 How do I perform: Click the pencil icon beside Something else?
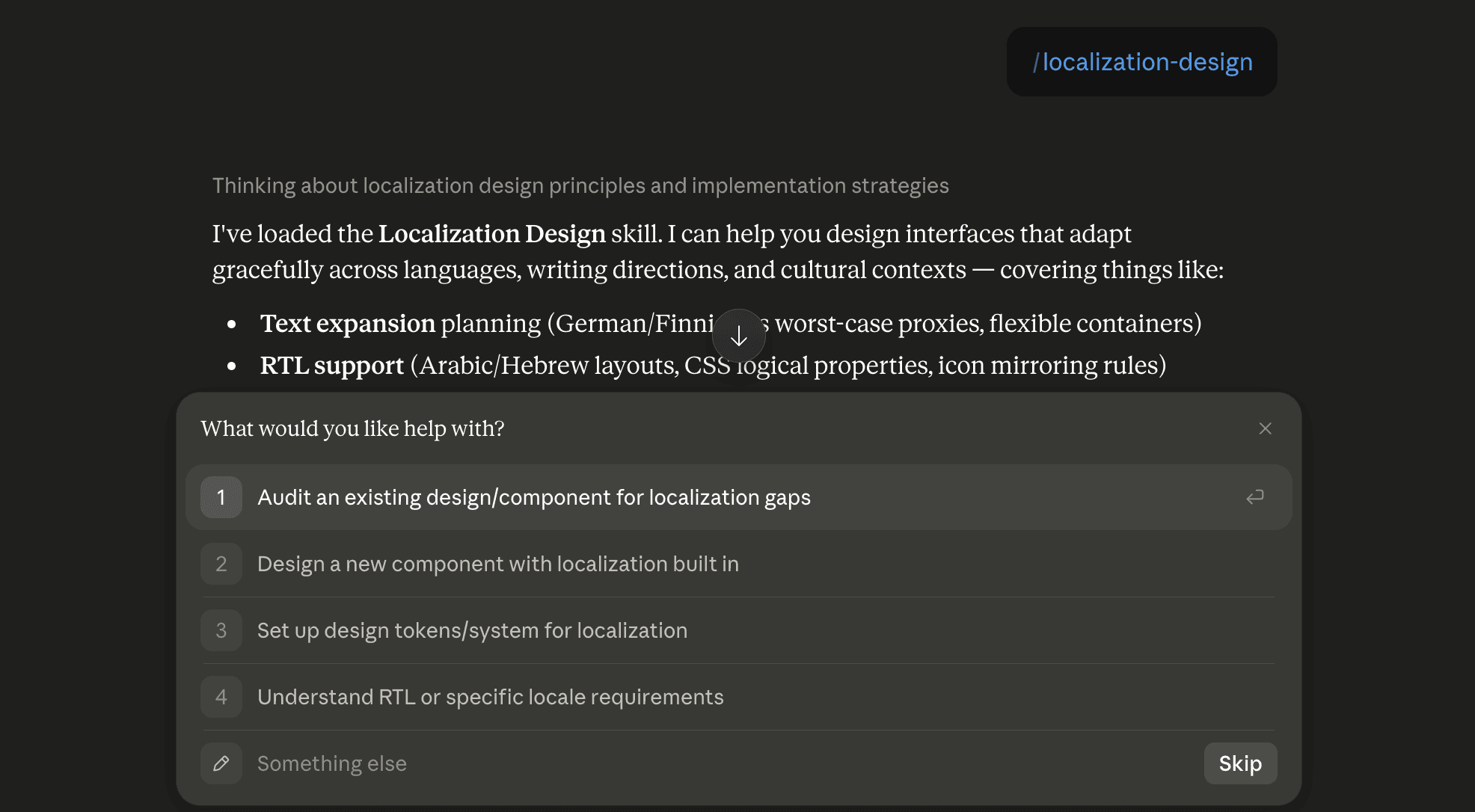point(221,763)
